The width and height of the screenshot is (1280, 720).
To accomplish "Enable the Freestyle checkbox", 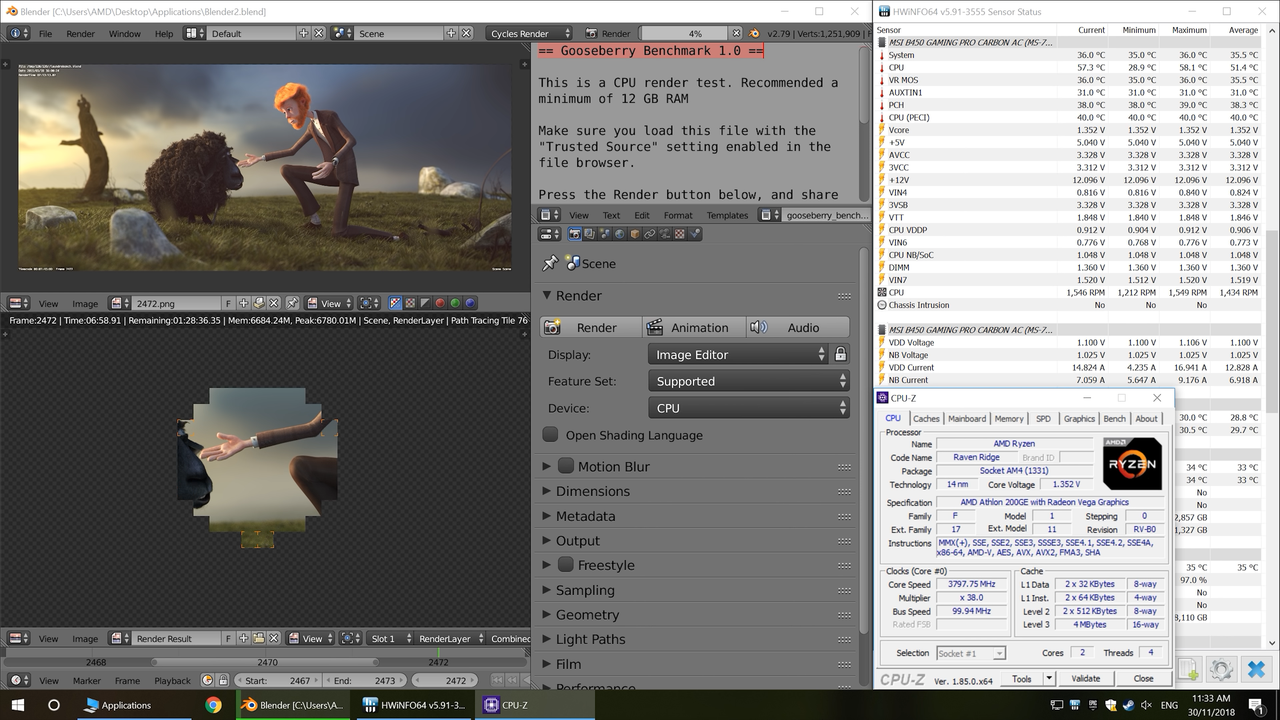I will click(x=566, y=565).
